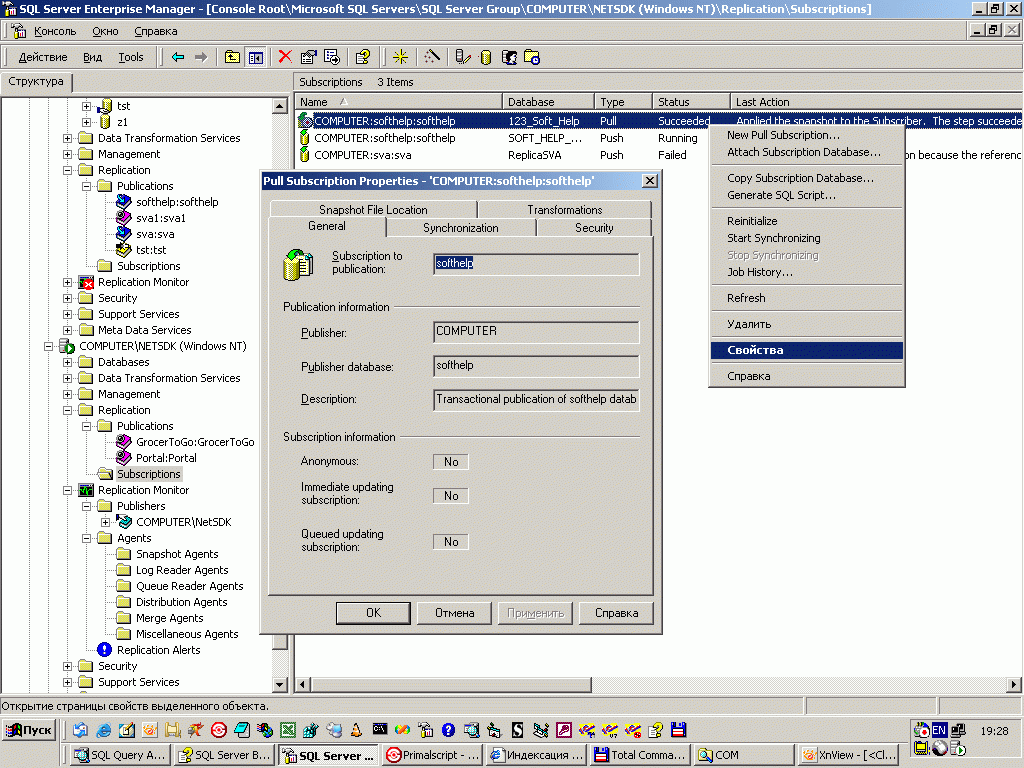Select the Snapshot Agents tree item
The image size is (1024, 768).
click(177, 554)
